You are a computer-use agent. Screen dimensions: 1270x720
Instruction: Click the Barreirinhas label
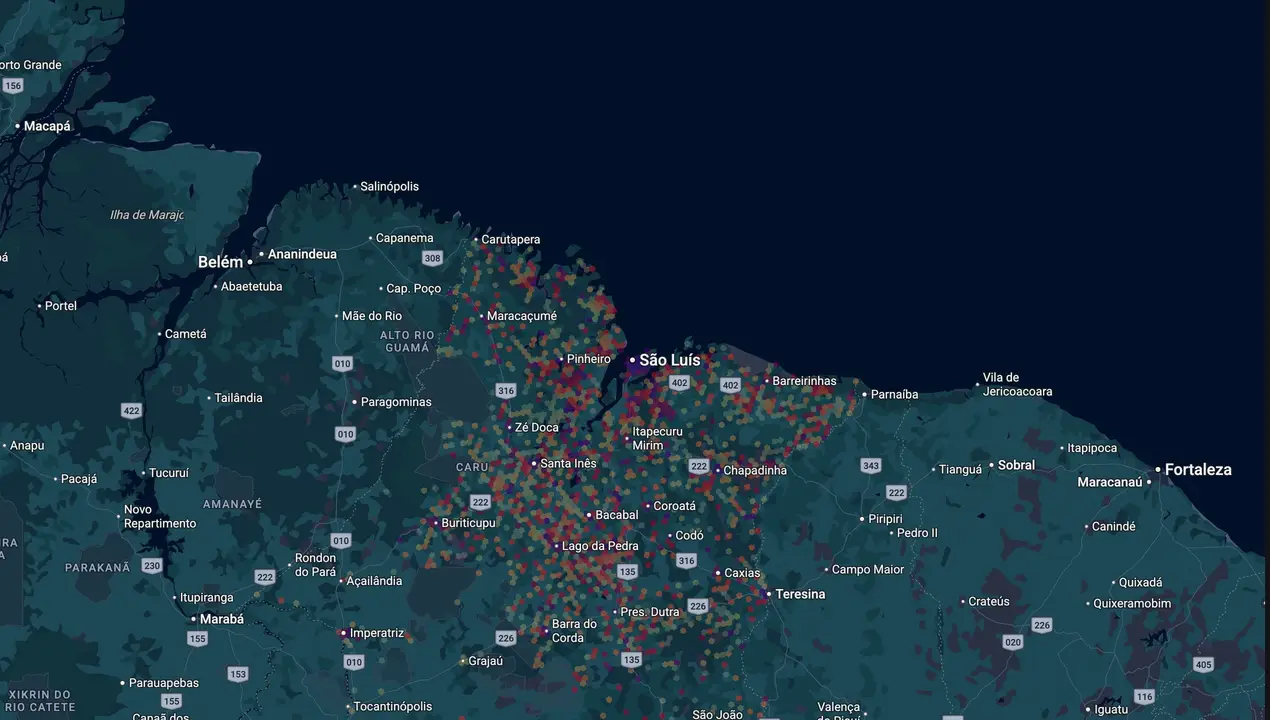pos(804,381)
